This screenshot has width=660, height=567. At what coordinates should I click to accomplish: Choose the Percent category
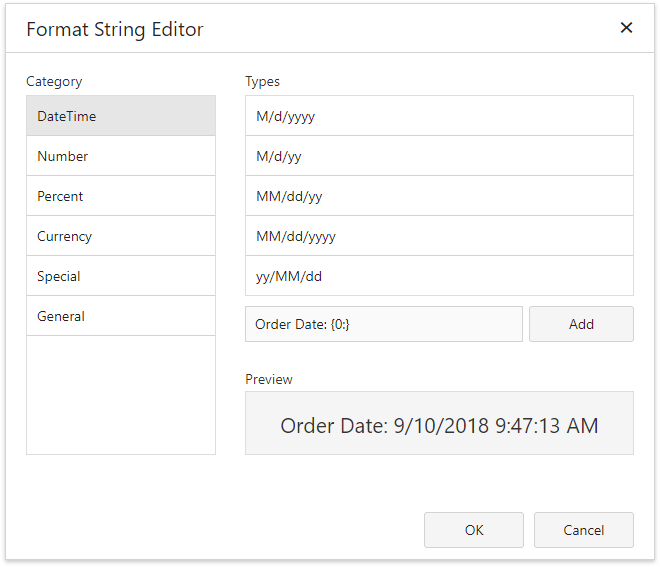tap(120, 196)
